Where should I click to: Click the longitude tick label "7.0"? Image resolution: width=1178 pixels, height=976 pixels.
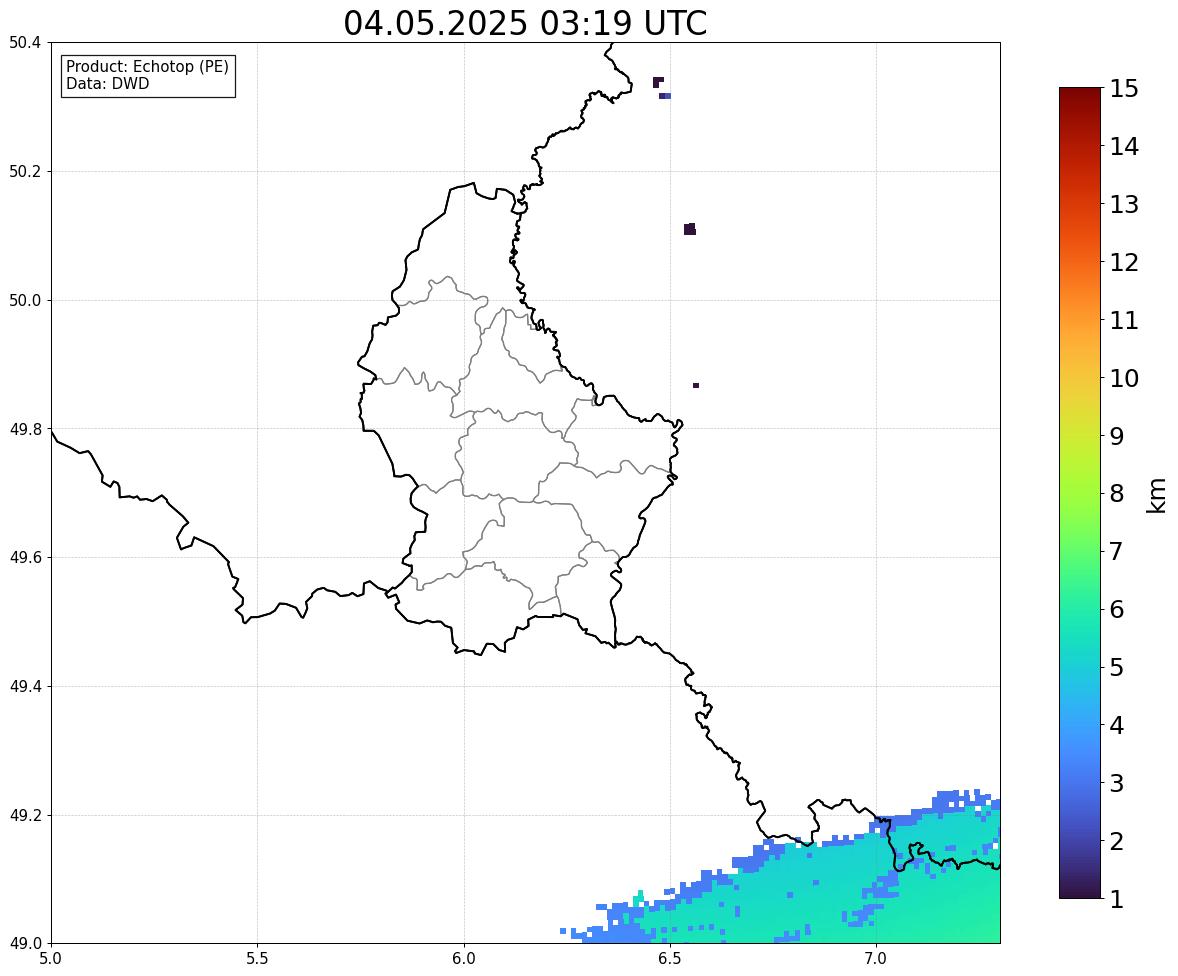pos(876,959)
